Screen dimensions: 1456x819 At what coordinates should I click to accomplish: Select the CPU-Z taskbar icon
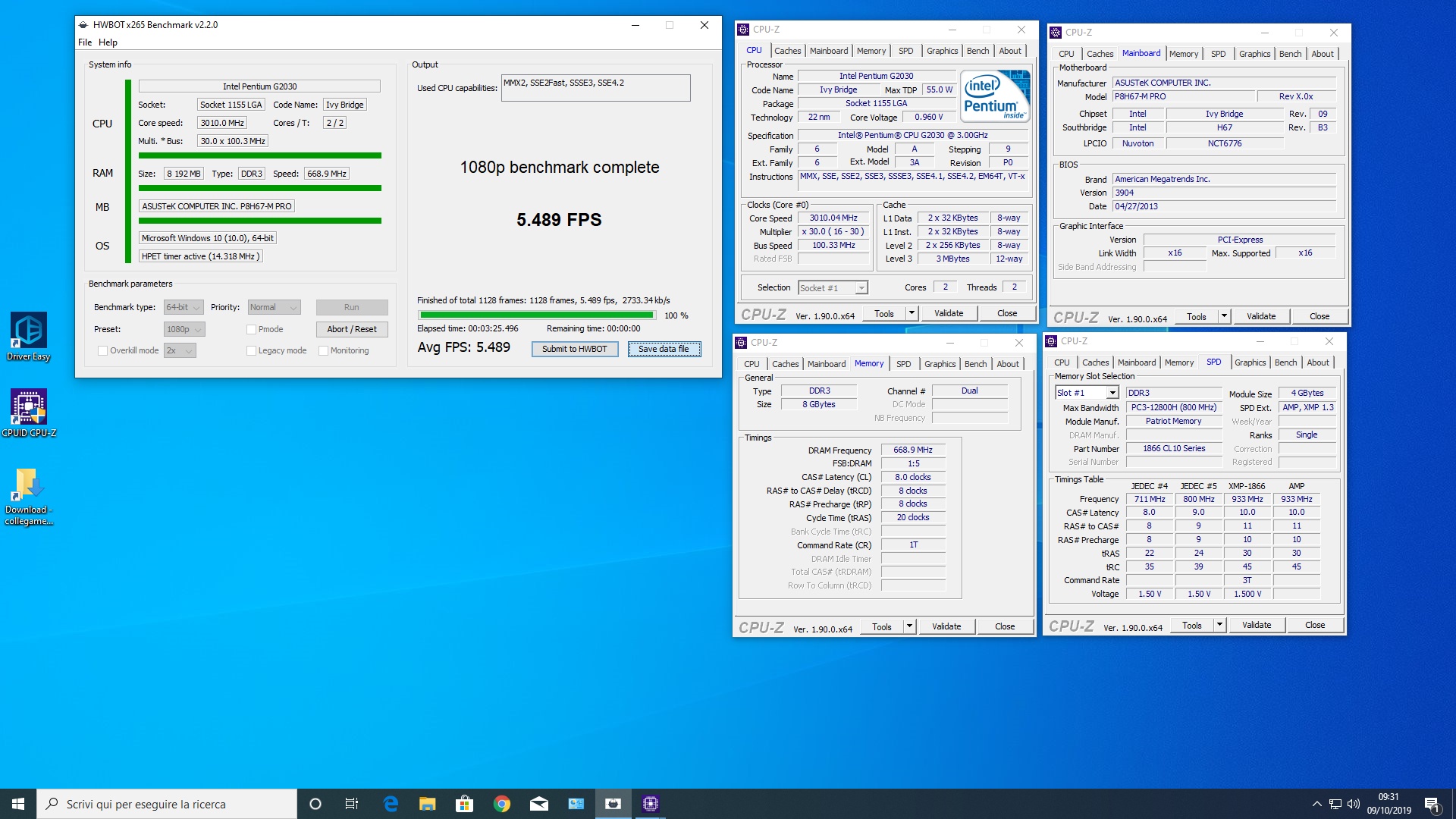point(650,804)
